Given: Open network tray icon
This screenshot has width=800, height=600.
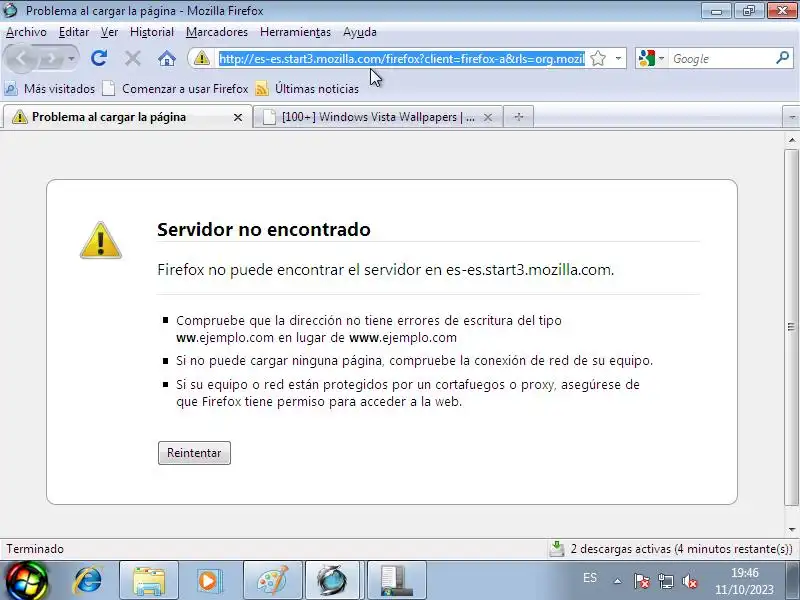Looking at the screenshot, I should click(x=666, y=581).
